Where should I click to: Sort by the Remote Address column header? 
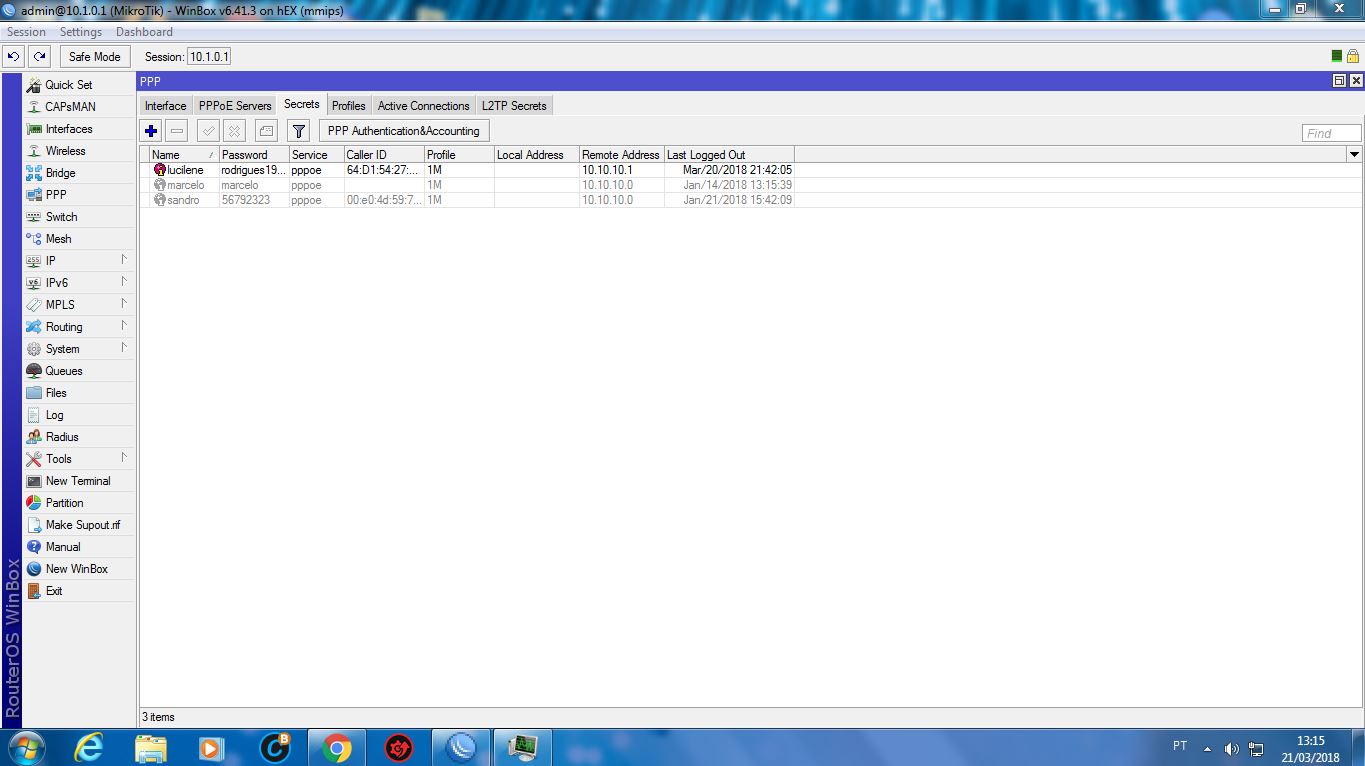621,155
